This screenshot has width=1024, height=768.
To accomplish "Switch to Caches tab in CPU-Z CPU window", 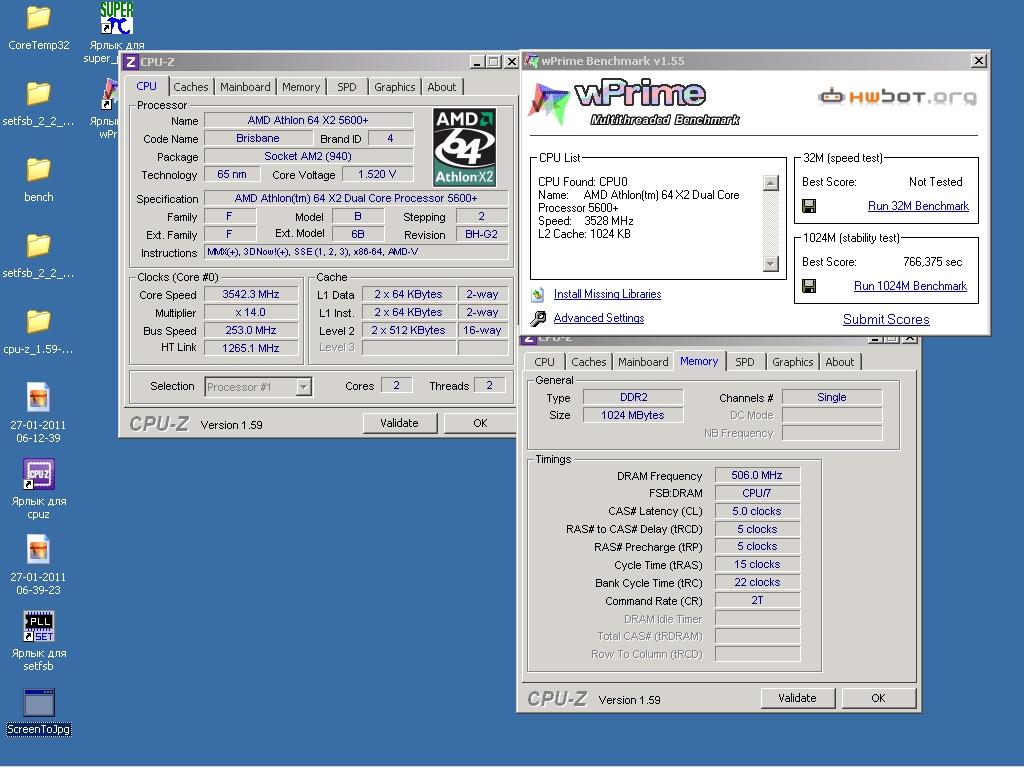I will pos(191,87).
